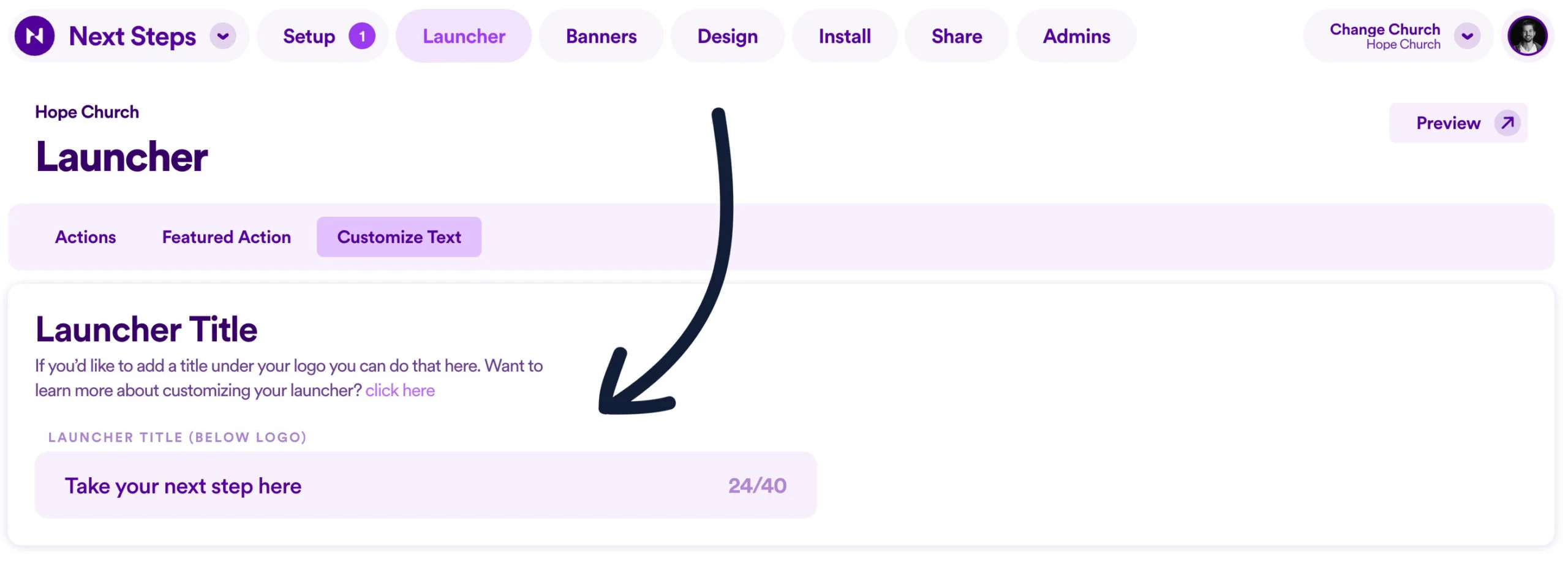
Task: Open the Actions tab
Action: 85,236
